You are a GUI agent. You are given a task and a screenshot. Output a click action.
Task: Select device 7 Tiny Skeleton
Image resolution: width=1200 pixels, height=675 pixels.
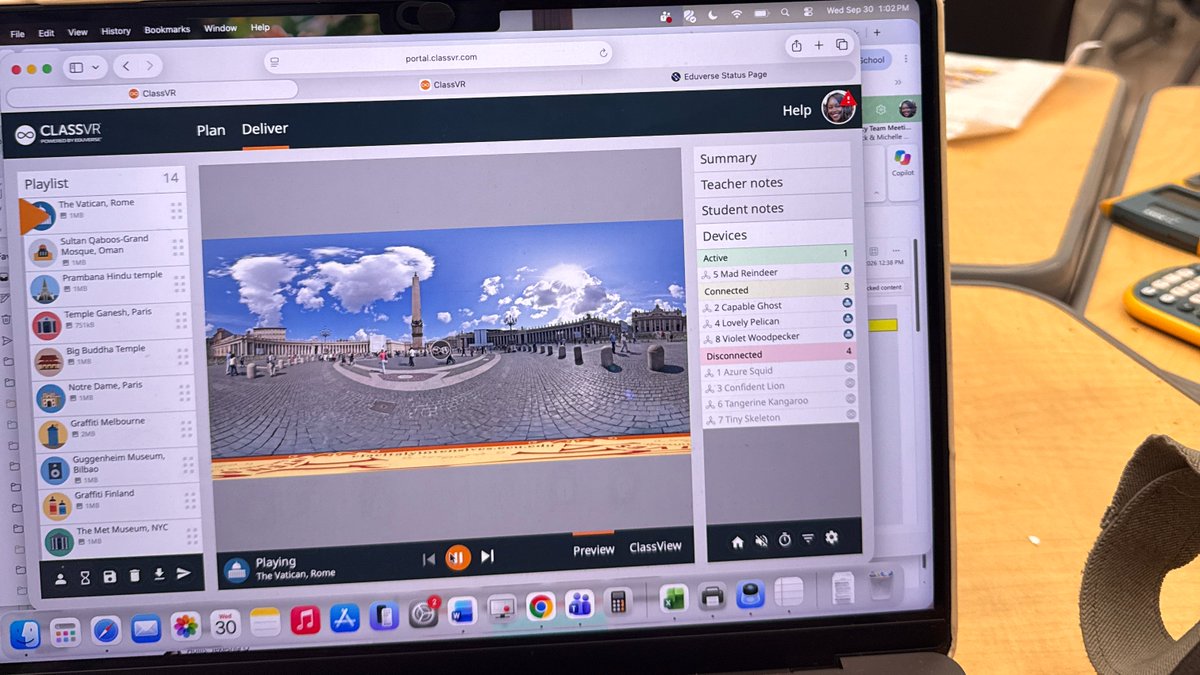[x=782, y=418]
